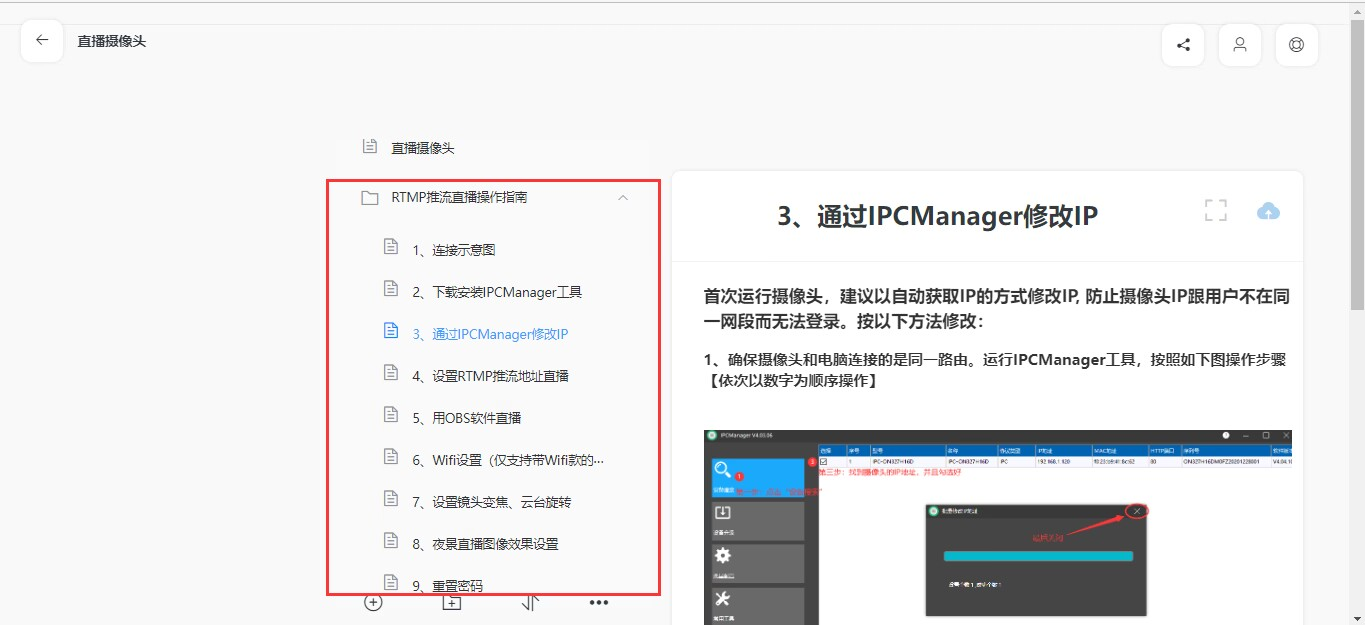The height and width of the screenshot is (625, 1365).
Task: Click the cloud upload icon above the article
Action: (1269, 210)
